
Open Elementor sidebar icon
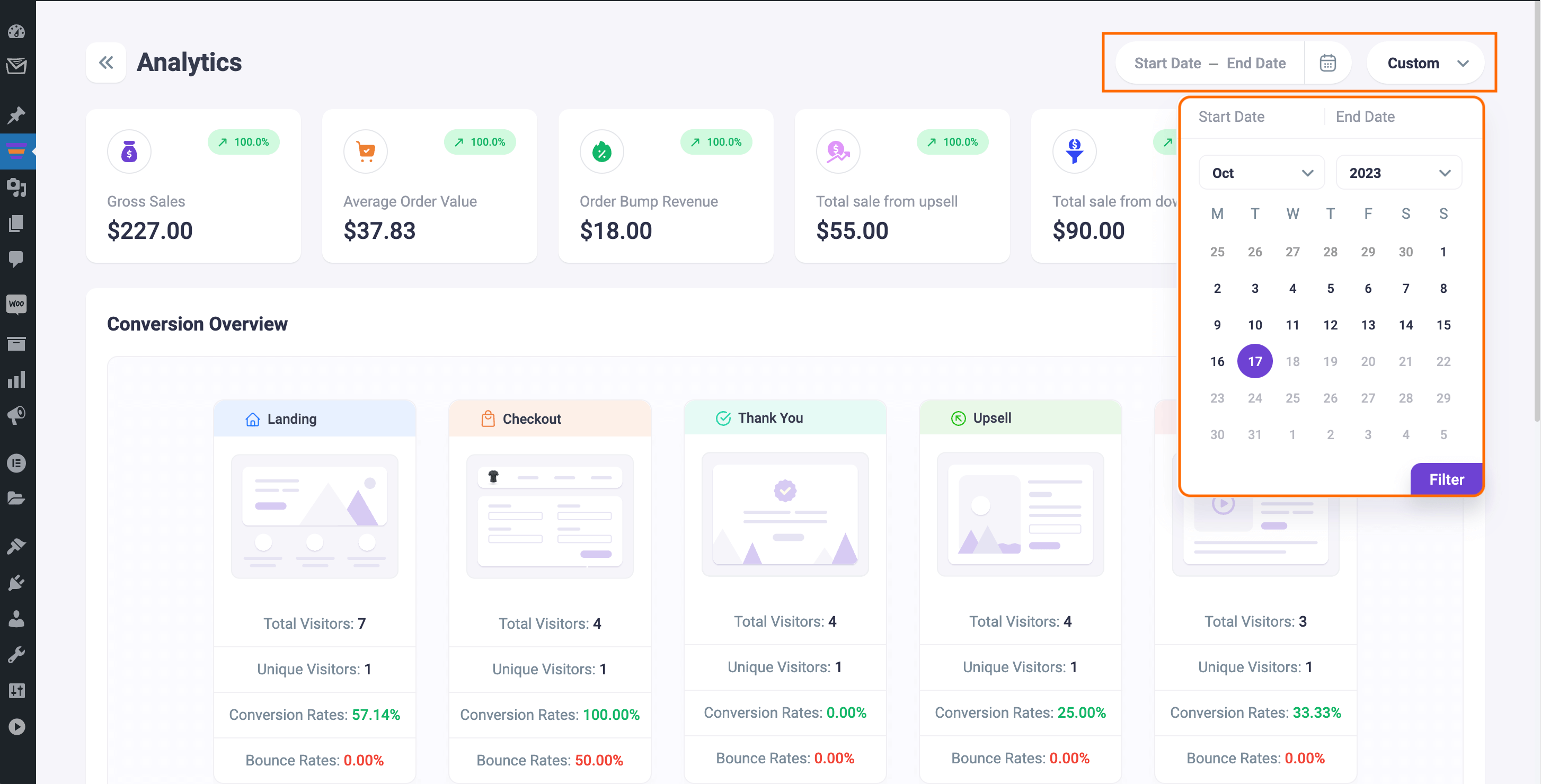tap(17, 463)
